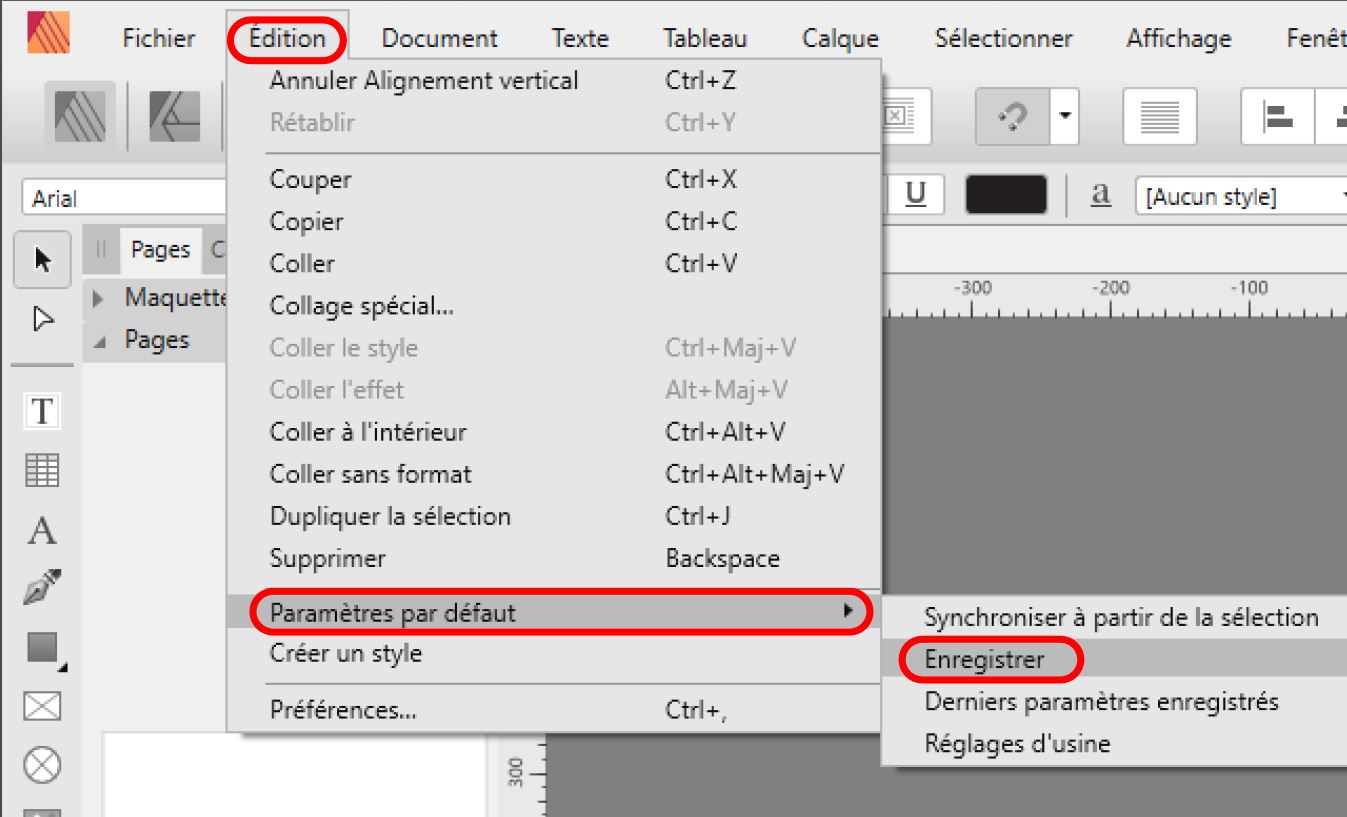
Task: Open the Sélectionner menu
Action: pos(1003,39)
